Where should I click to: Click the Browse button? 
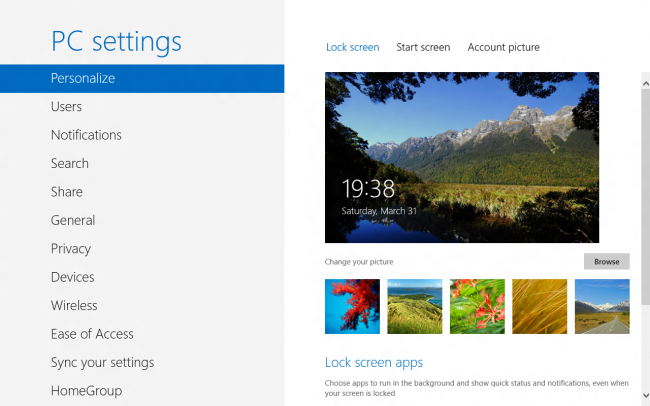tap(607, 262)
